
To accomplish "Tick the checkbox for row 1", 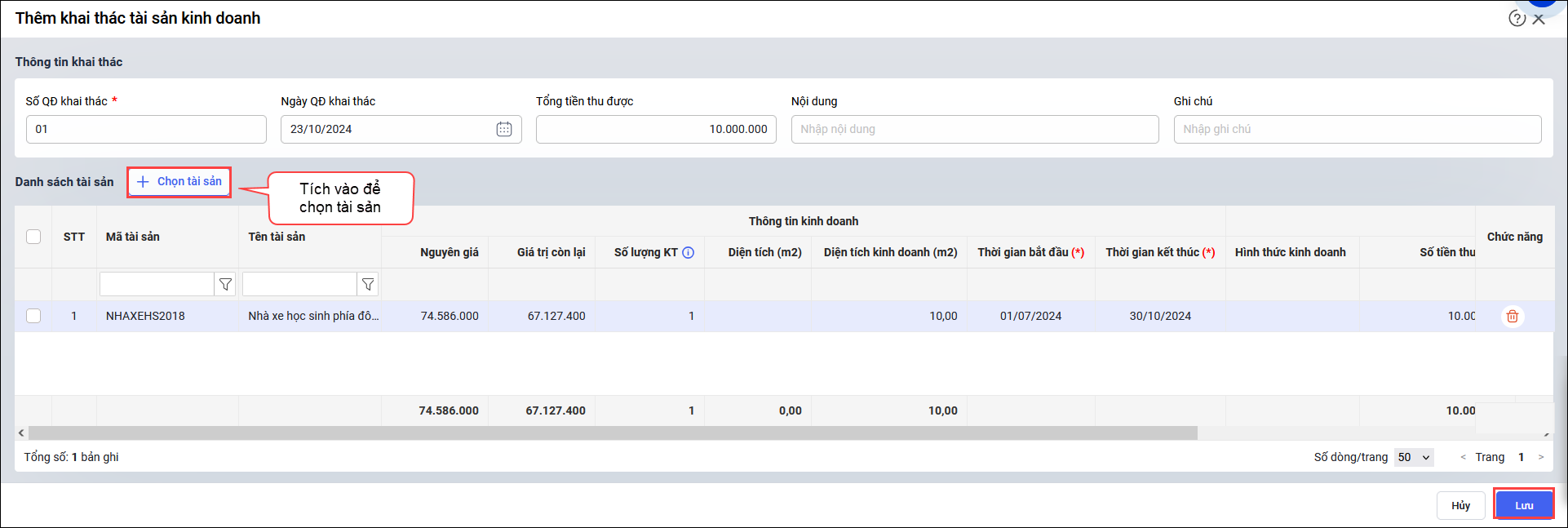I will tap(33, 316).
